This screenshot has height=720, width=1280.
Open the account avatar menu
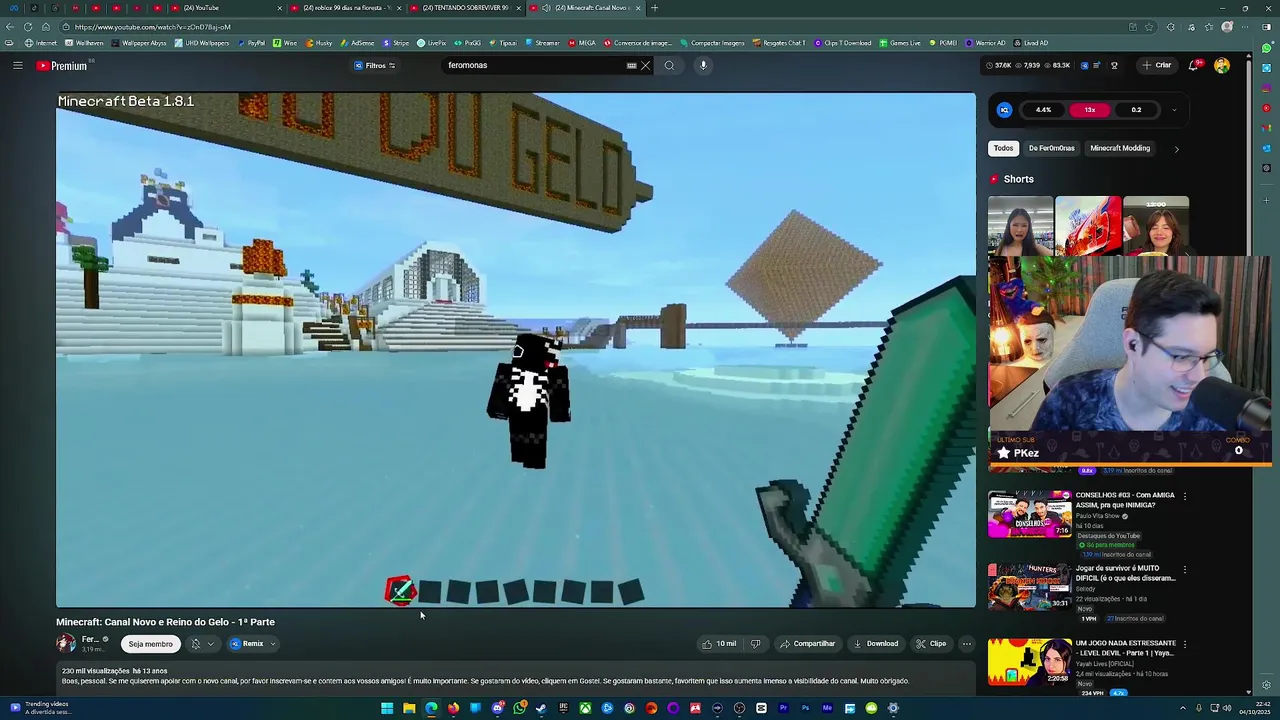click(x=1222, y=66)
